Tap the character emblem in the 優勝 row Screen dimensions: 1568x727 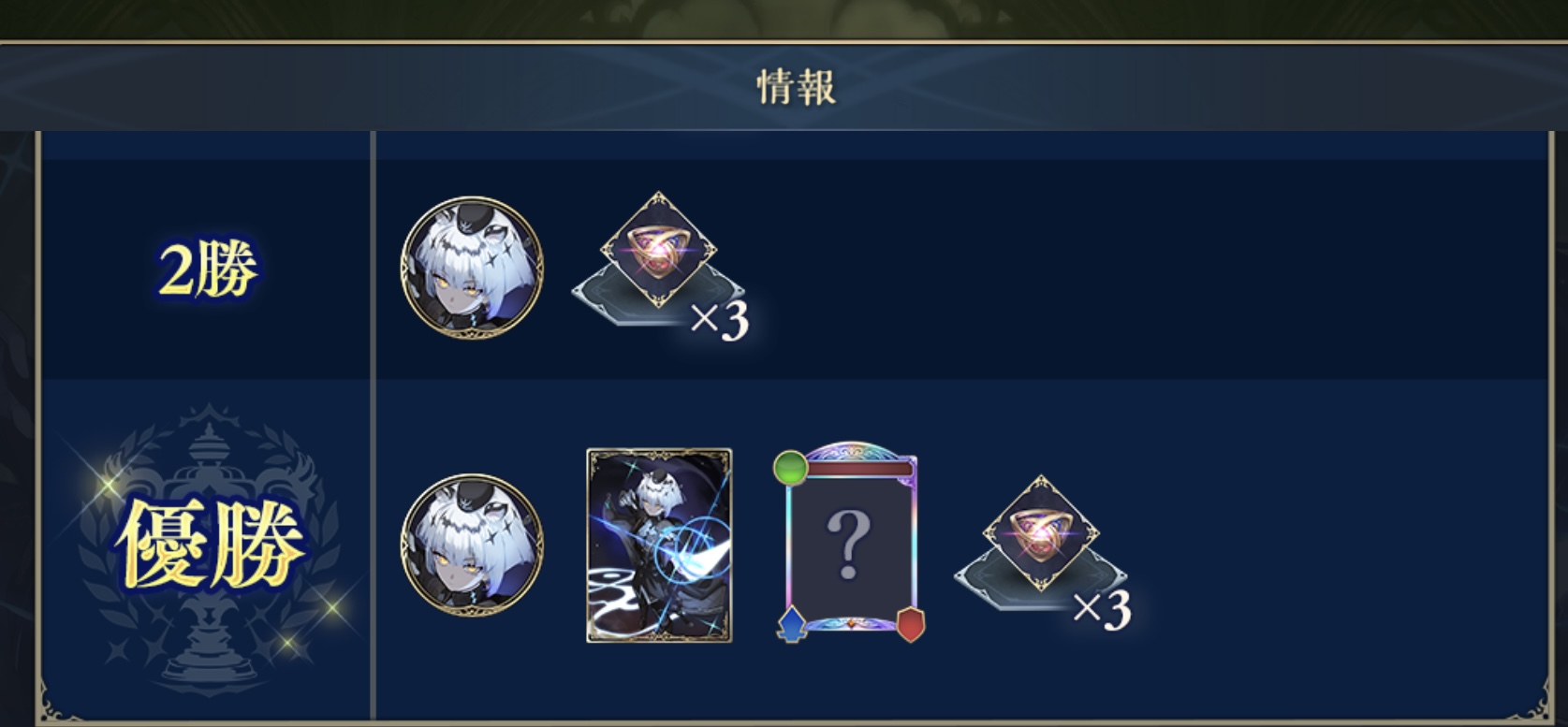coord(472,545)
